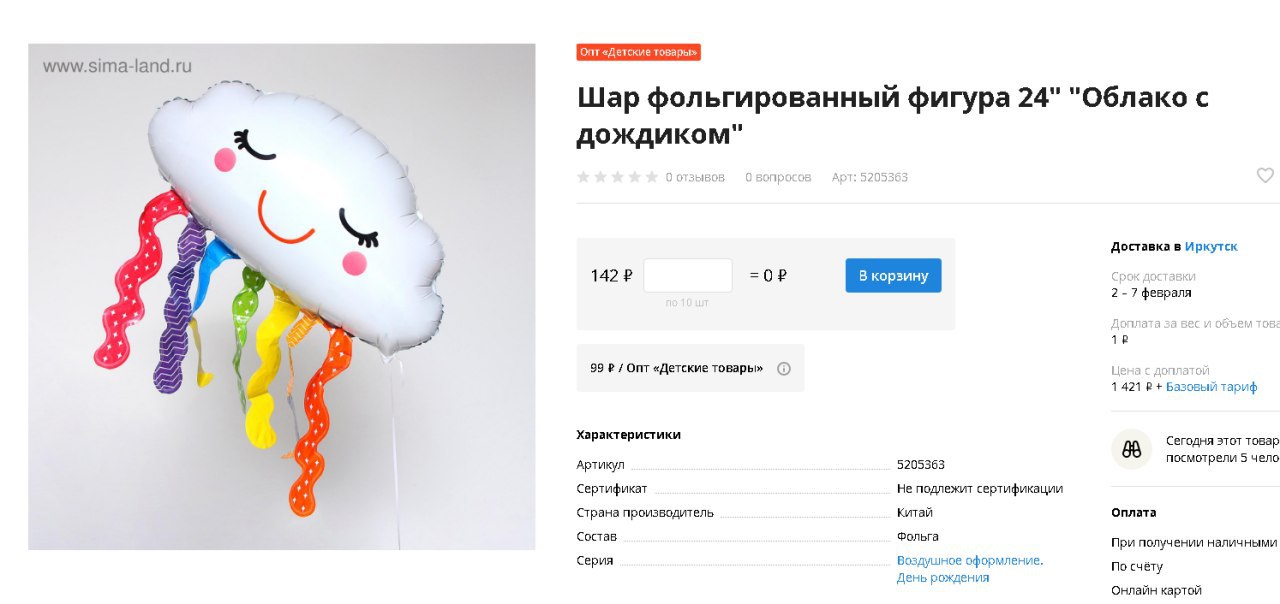The width and height of the screenshot is (1280, 604).
Task: Click the info icon beside wholesale price
Action: [x=784, y=368]
